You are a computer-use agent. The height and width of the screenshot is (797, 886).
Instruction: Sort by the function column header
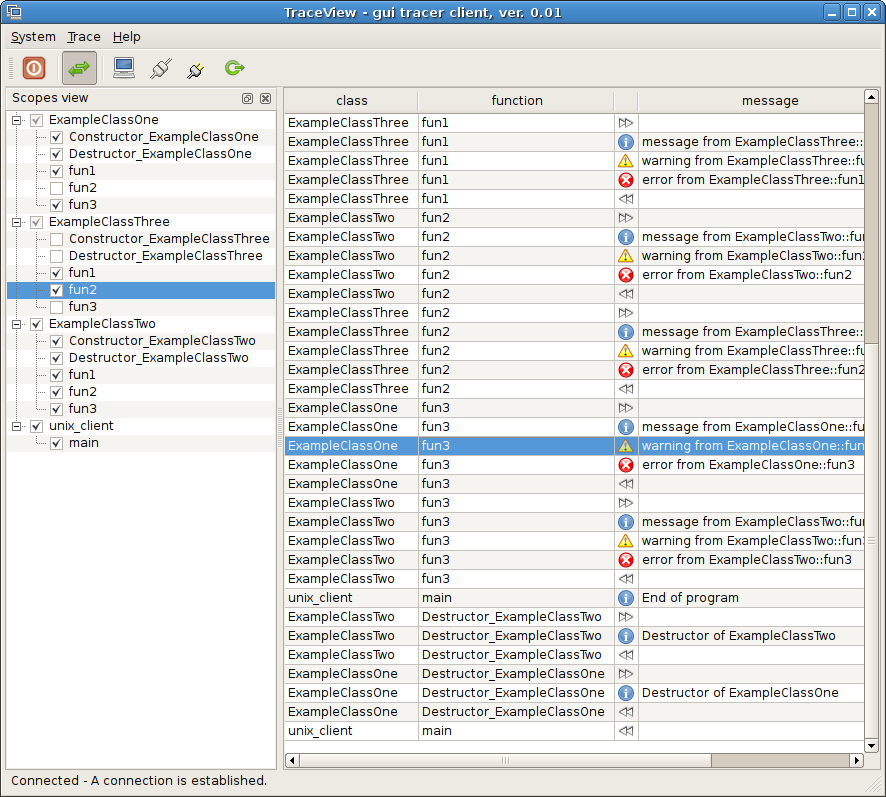(x=516, y=101)
